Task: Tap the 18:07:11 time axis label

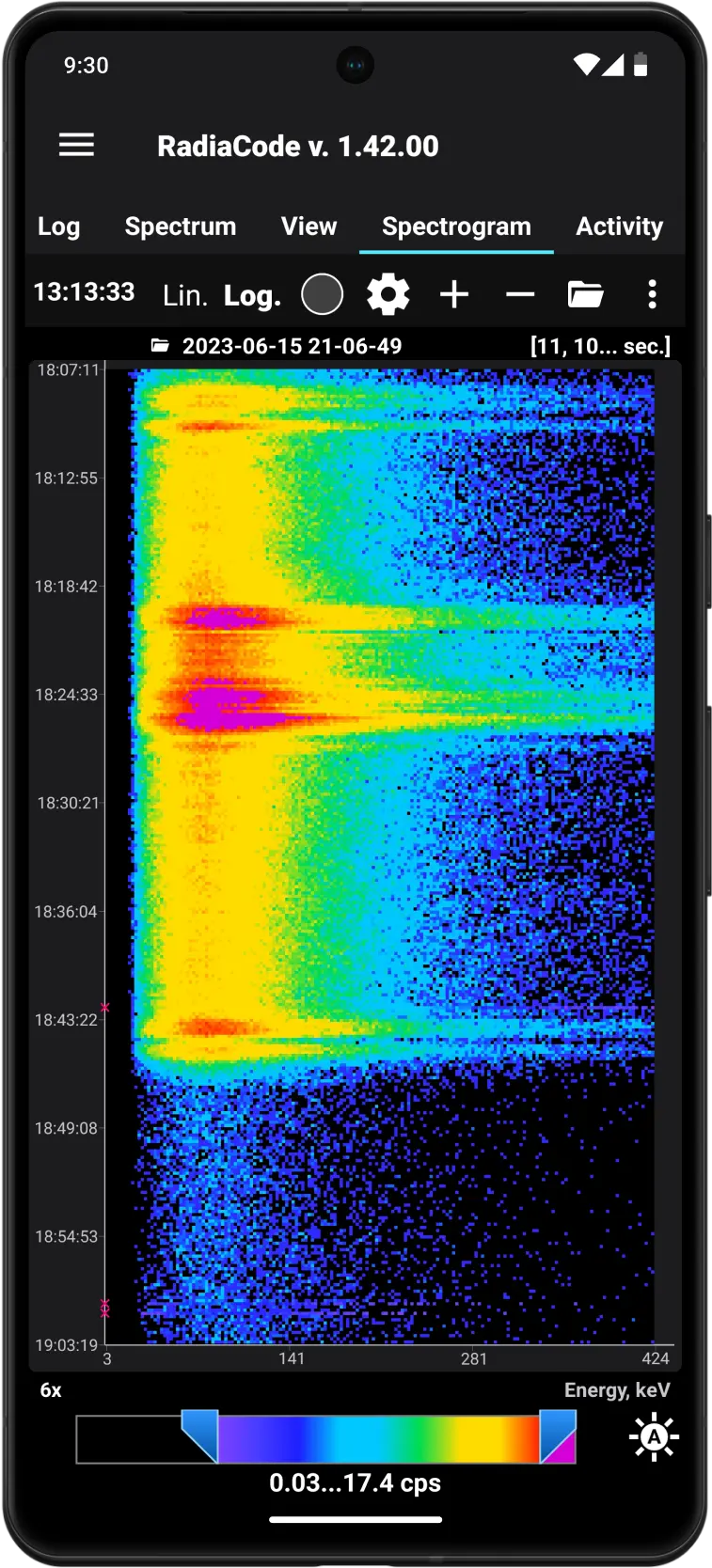Action: tap(68, 370)
